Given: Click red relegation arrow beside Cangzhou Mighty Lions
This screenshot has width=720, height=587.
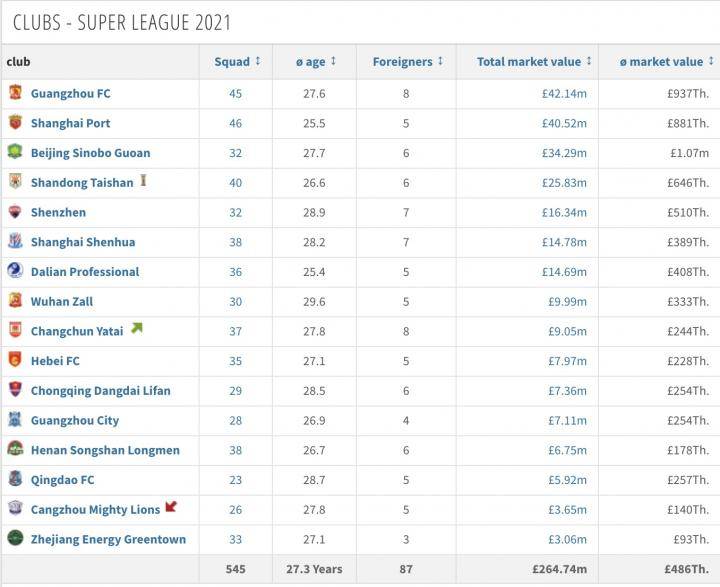Looking at the screenshot, I should tap(171, 507).
